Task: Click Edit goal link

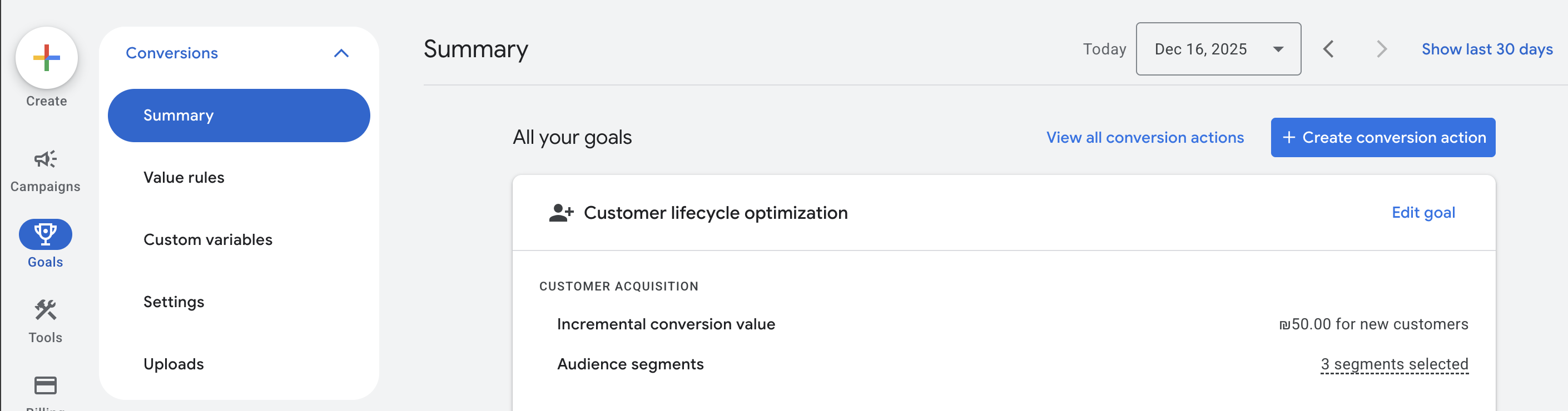Action: [x=1422, y=213]
